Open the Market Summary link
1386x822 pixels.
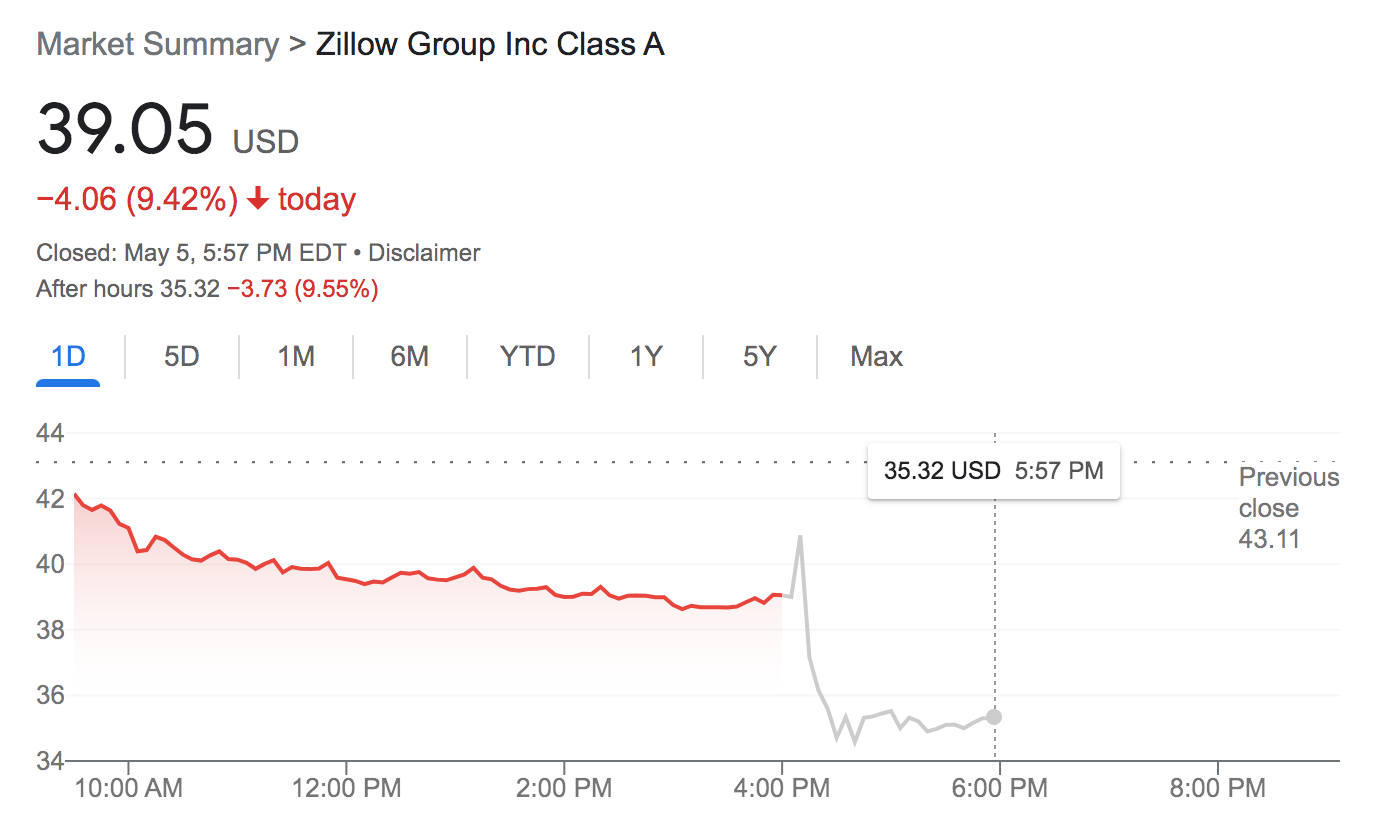(158, 45)
